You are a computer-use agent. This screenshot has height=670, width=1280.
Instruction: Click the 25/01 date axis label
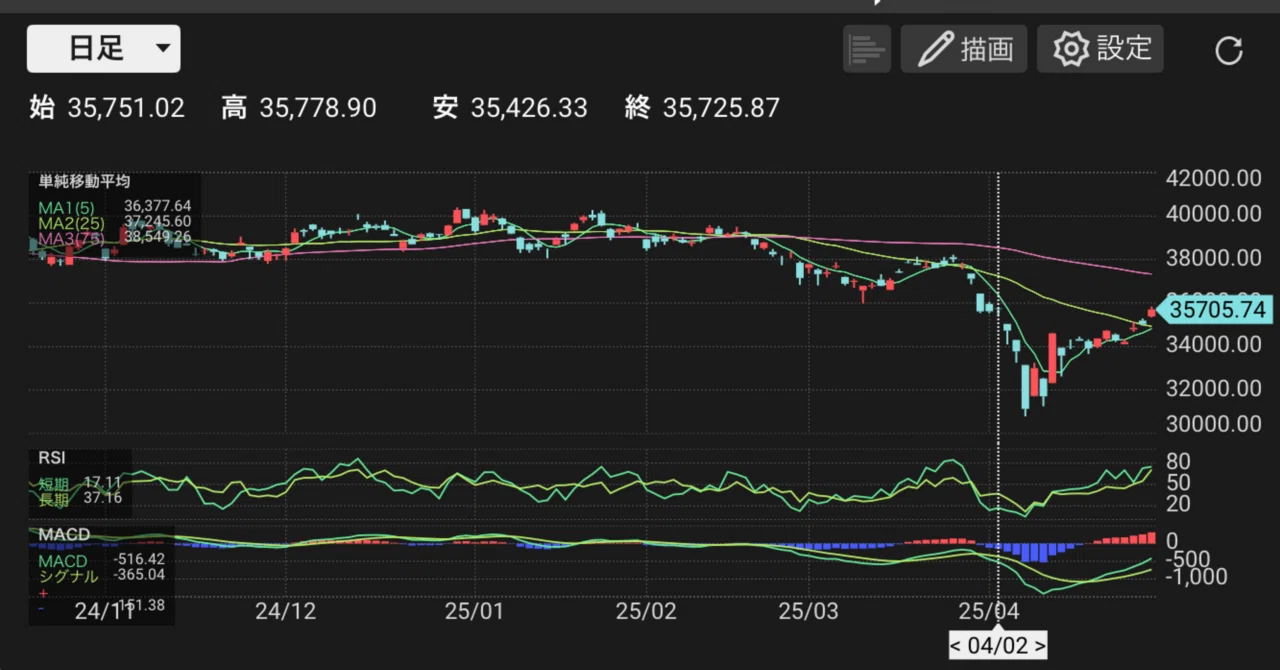tap(474, 609)
